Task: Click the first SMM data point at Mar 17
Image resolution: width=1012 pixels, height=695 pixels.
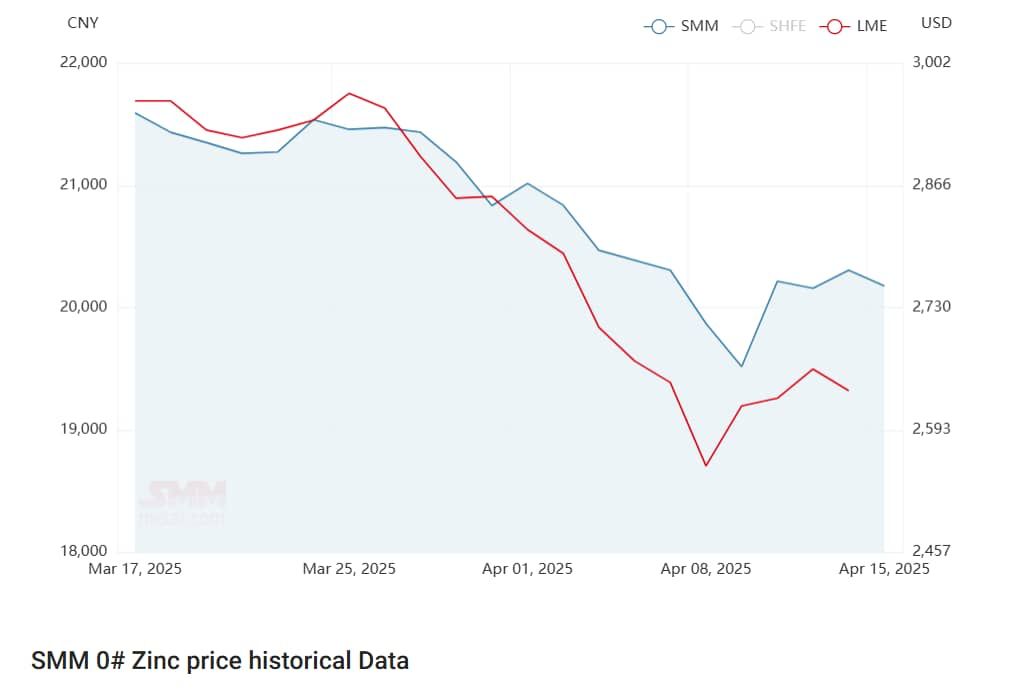Action: [x=136, y=113]
